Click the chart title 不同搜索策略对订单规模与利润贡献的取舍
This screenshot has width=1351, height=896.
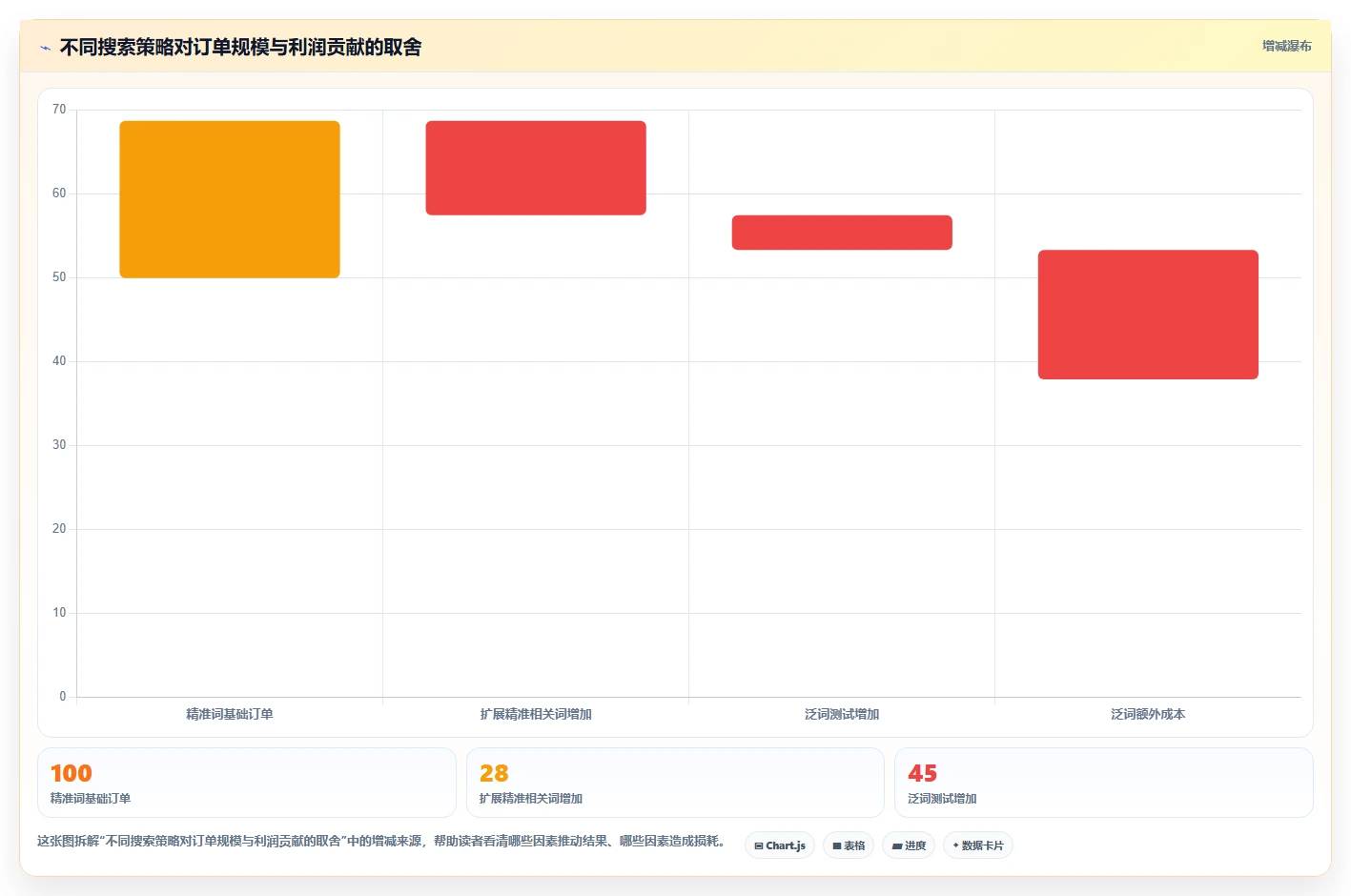click(240, 48)
